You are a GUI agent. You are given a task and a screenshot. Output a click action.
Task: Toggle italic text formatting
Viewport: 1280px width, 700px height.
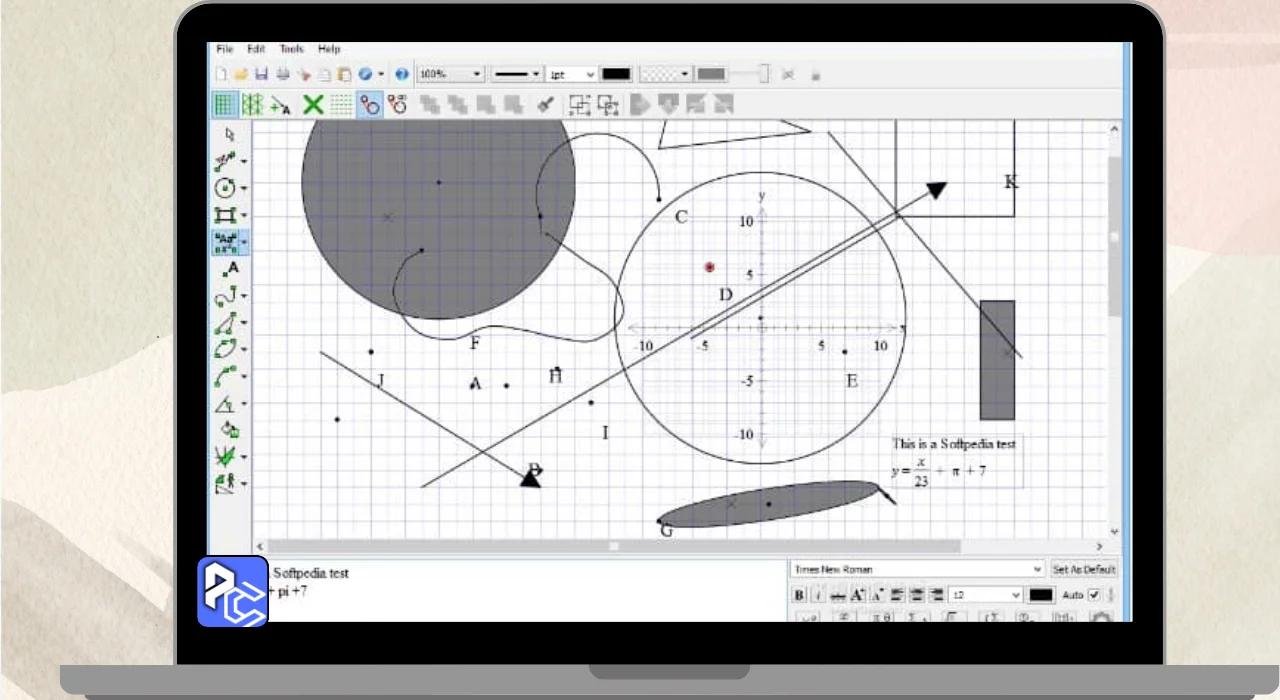point(817,595)
